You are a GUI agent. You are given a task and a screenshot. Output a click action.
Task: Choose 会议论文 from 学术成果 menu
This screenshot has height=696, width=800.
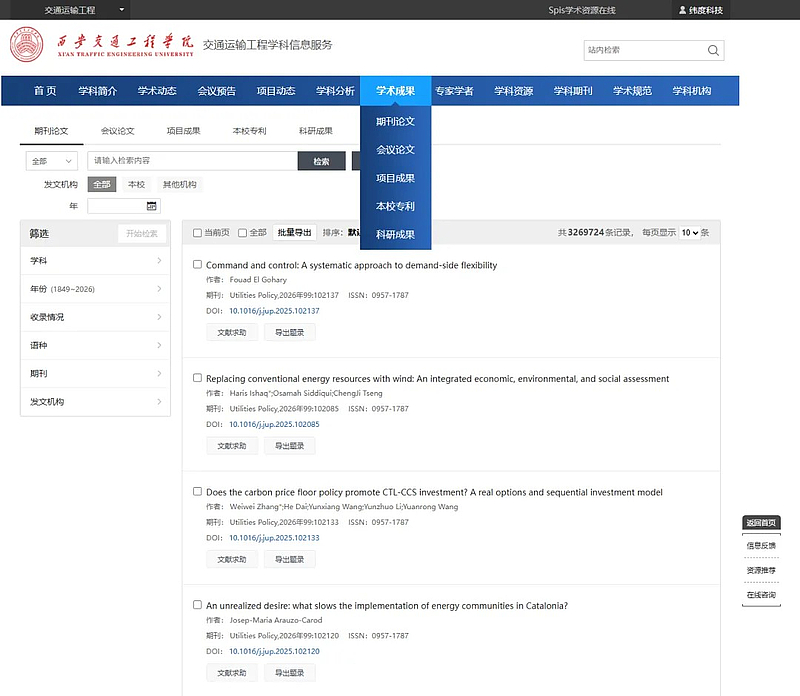[395, 150]
